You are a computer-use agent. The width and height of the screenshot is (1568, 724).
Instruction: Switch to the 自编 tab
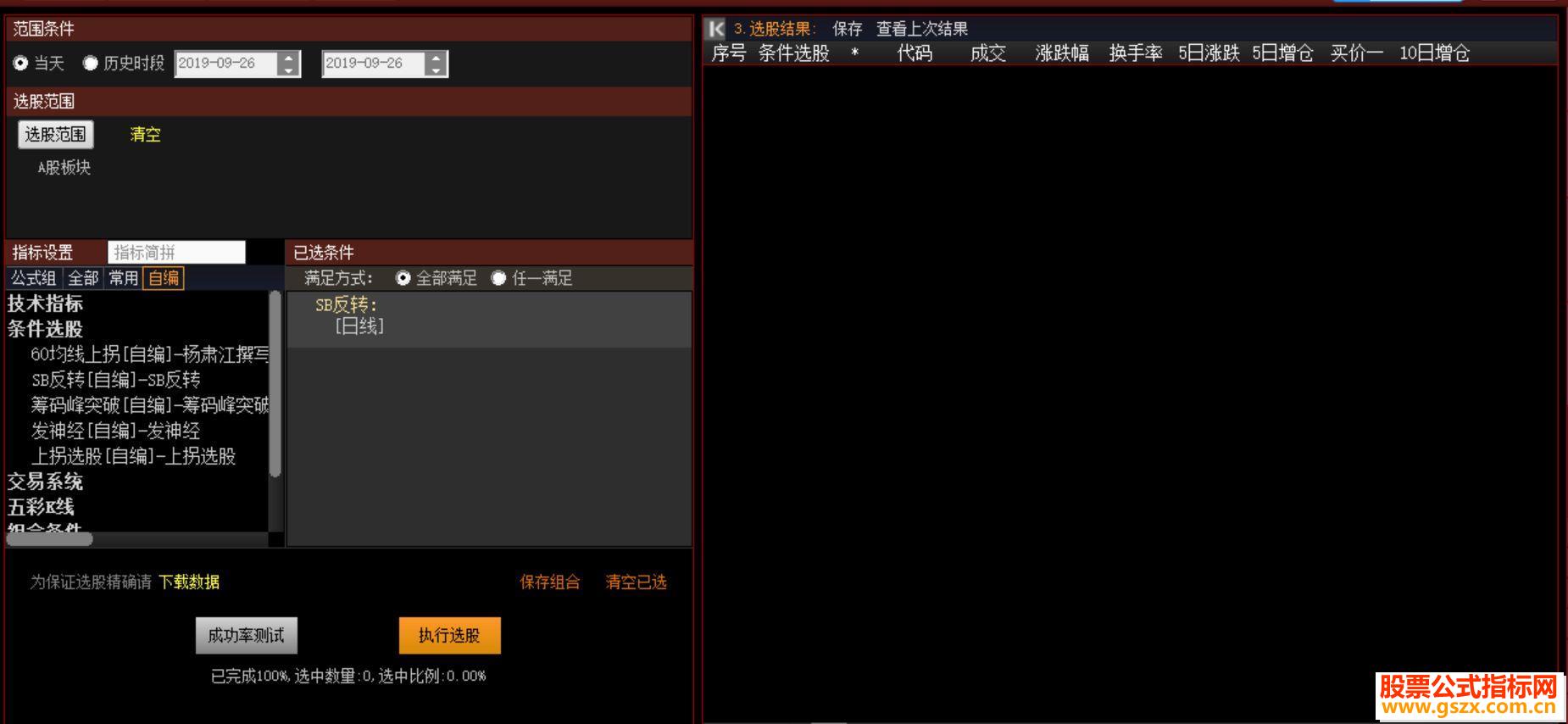point(163,278)
